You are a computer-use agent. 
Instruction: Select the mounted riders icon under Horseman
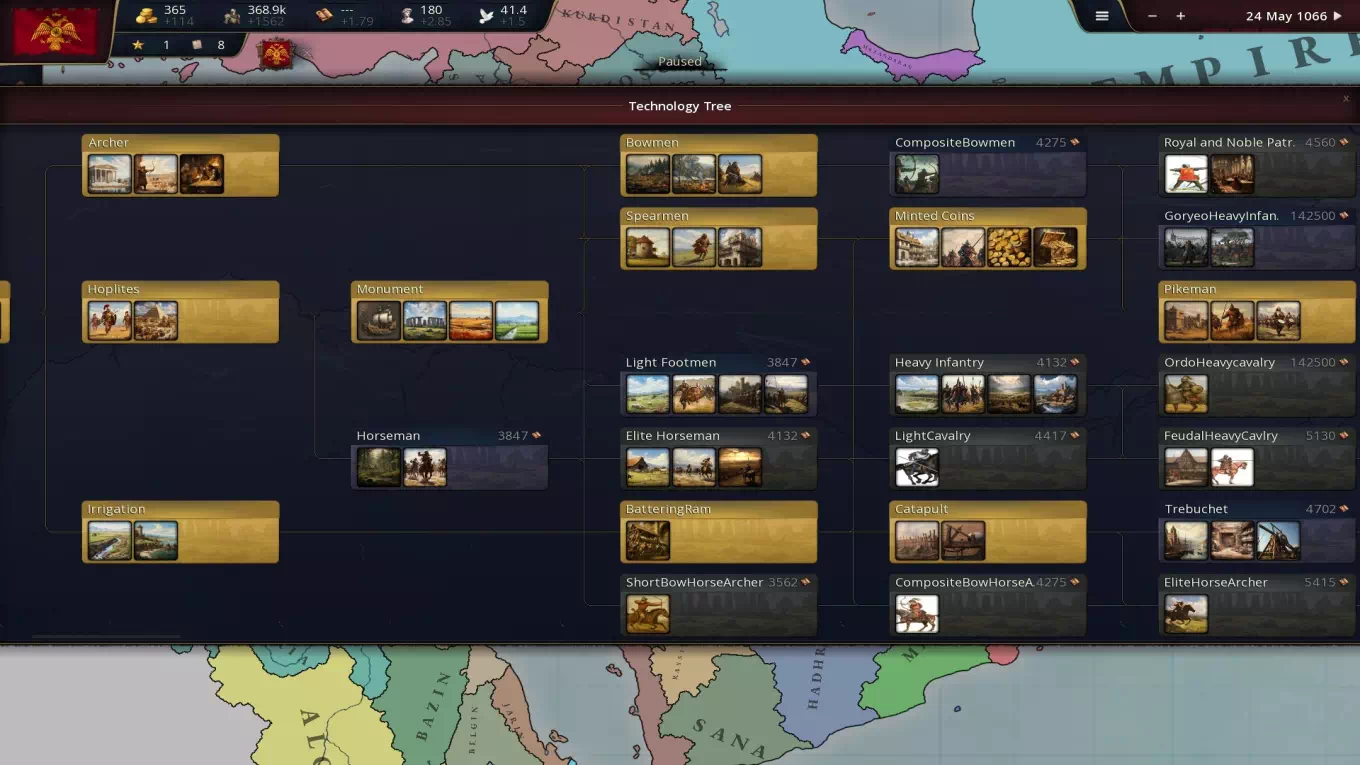tap(425, 467)
